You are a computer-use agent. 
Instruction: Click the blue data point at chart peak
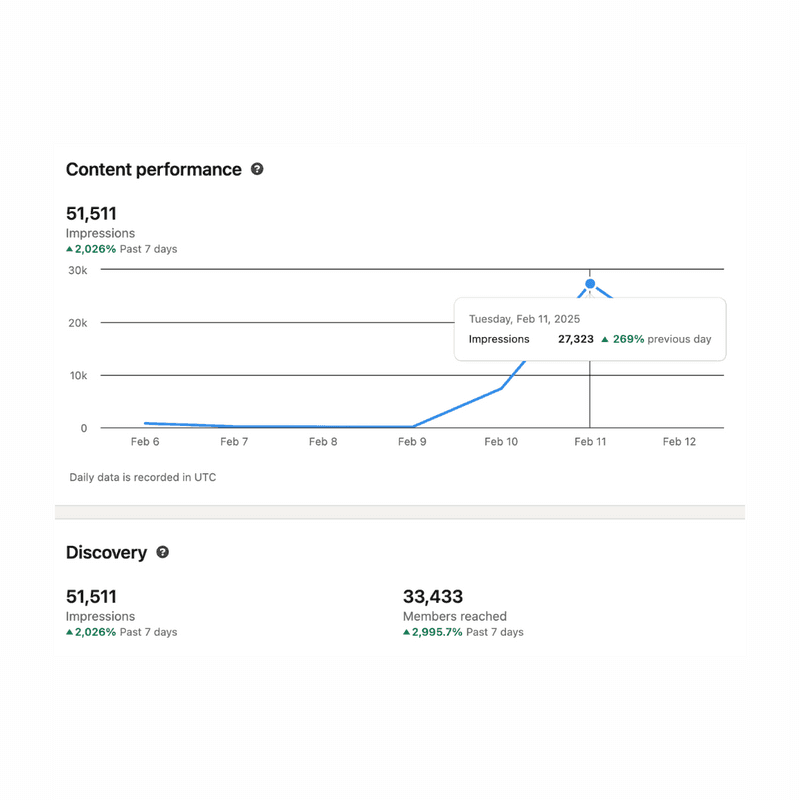pyautogui.click(x=590, y=284)
